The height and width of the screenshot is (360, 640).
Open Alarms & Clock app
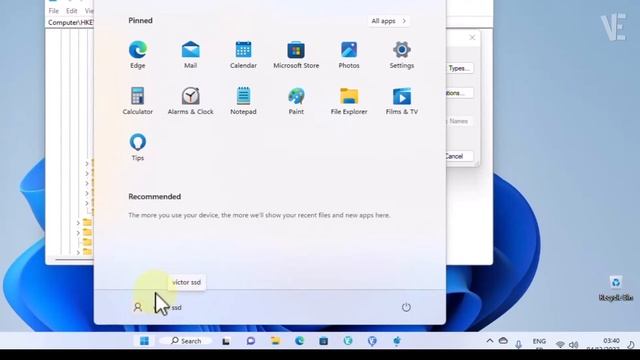tap(190, 100)
